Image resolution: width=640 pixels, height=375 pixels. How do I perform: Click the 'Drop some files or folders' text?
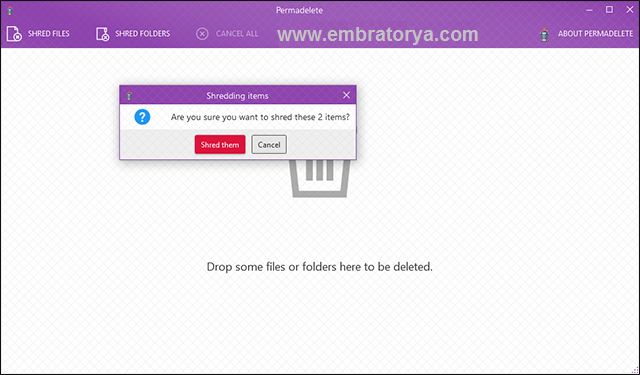[x=320, y=267]
